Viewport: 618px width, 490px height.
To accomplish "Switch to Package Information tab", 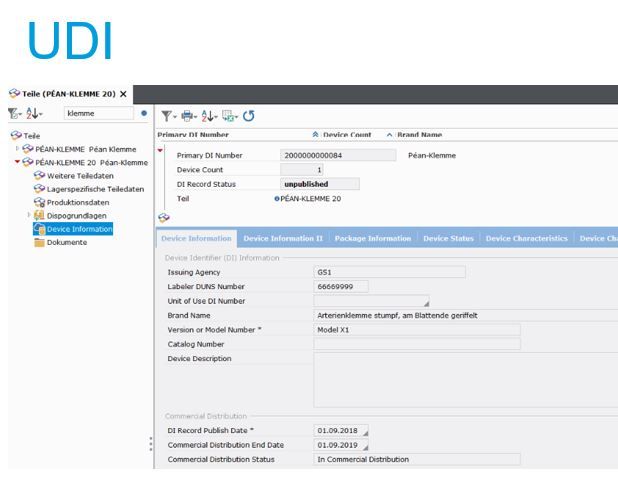I will [x=373, y=238].
